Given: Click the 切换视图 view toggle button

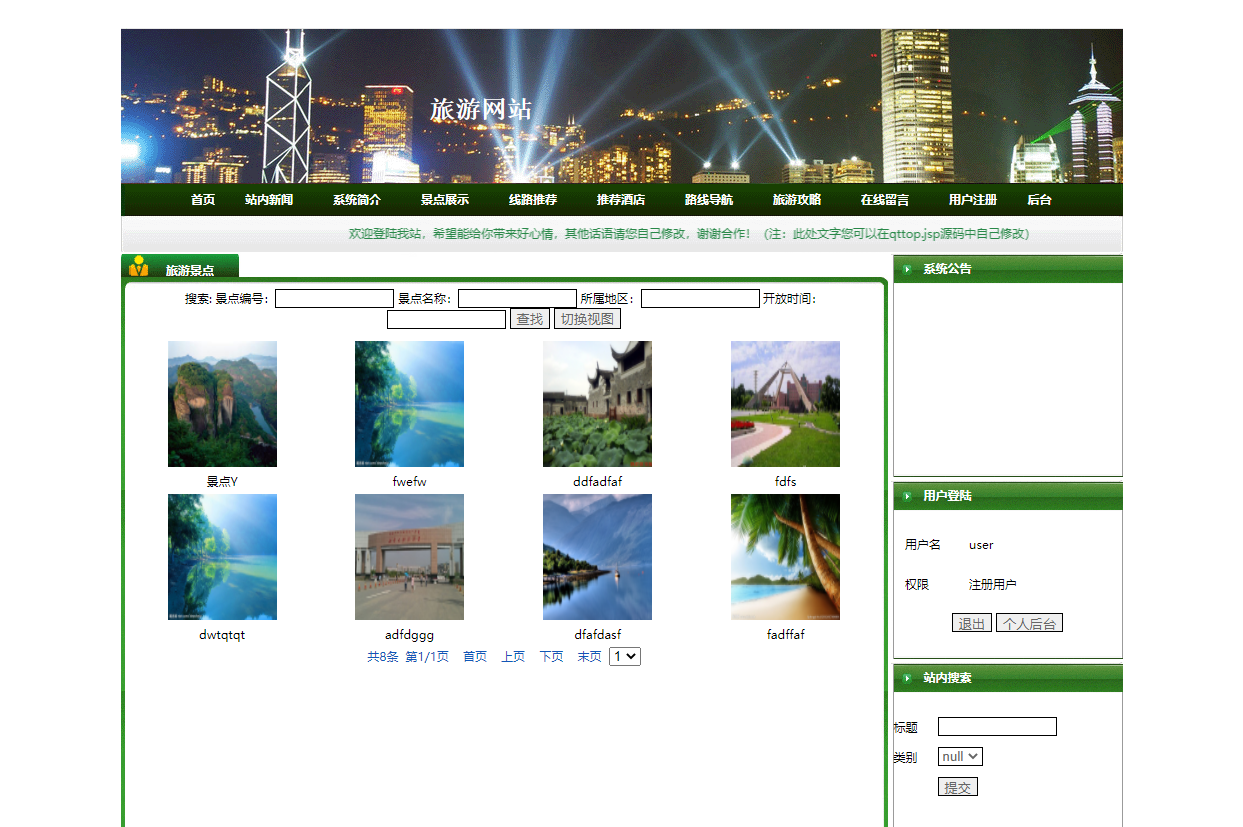Looking at the screenshot, I should 587,318.
